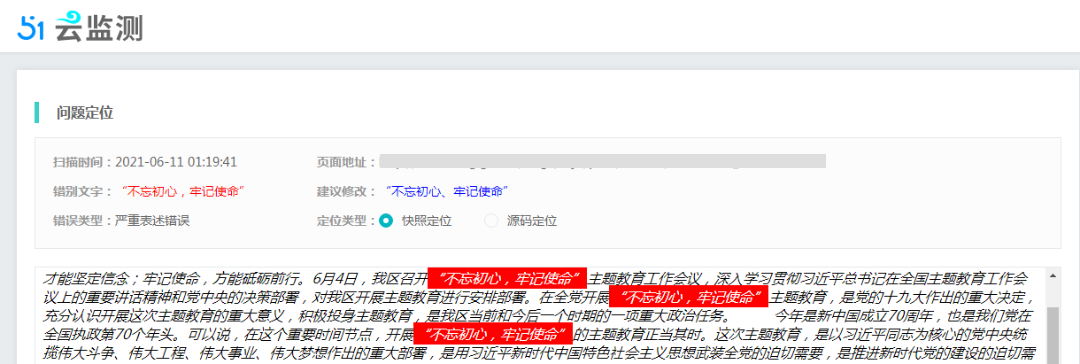Screen dimensions: 1080x364
Task: Select 快照定位 radio option
Action: coord(386,221)
